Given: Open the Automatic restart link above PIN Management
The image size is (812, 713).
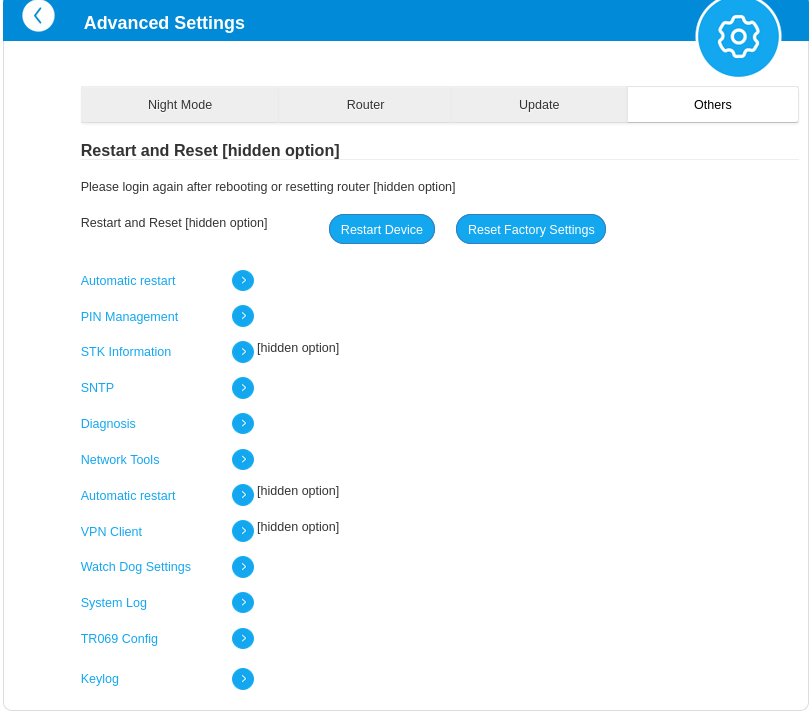Looking at the screenshot, I should pos(128,281).
